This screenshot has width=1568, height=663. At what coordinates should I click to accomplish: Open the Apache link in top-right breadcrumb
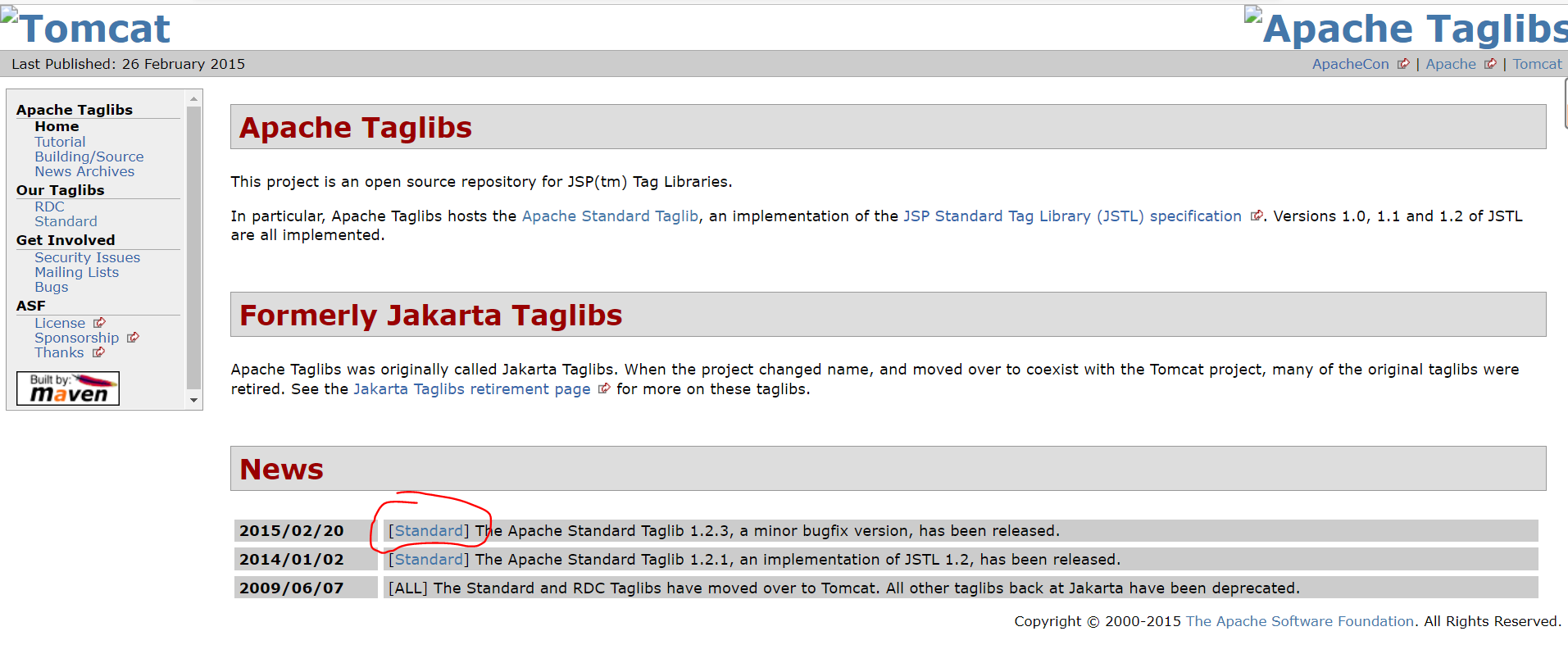coord(1450,64)
